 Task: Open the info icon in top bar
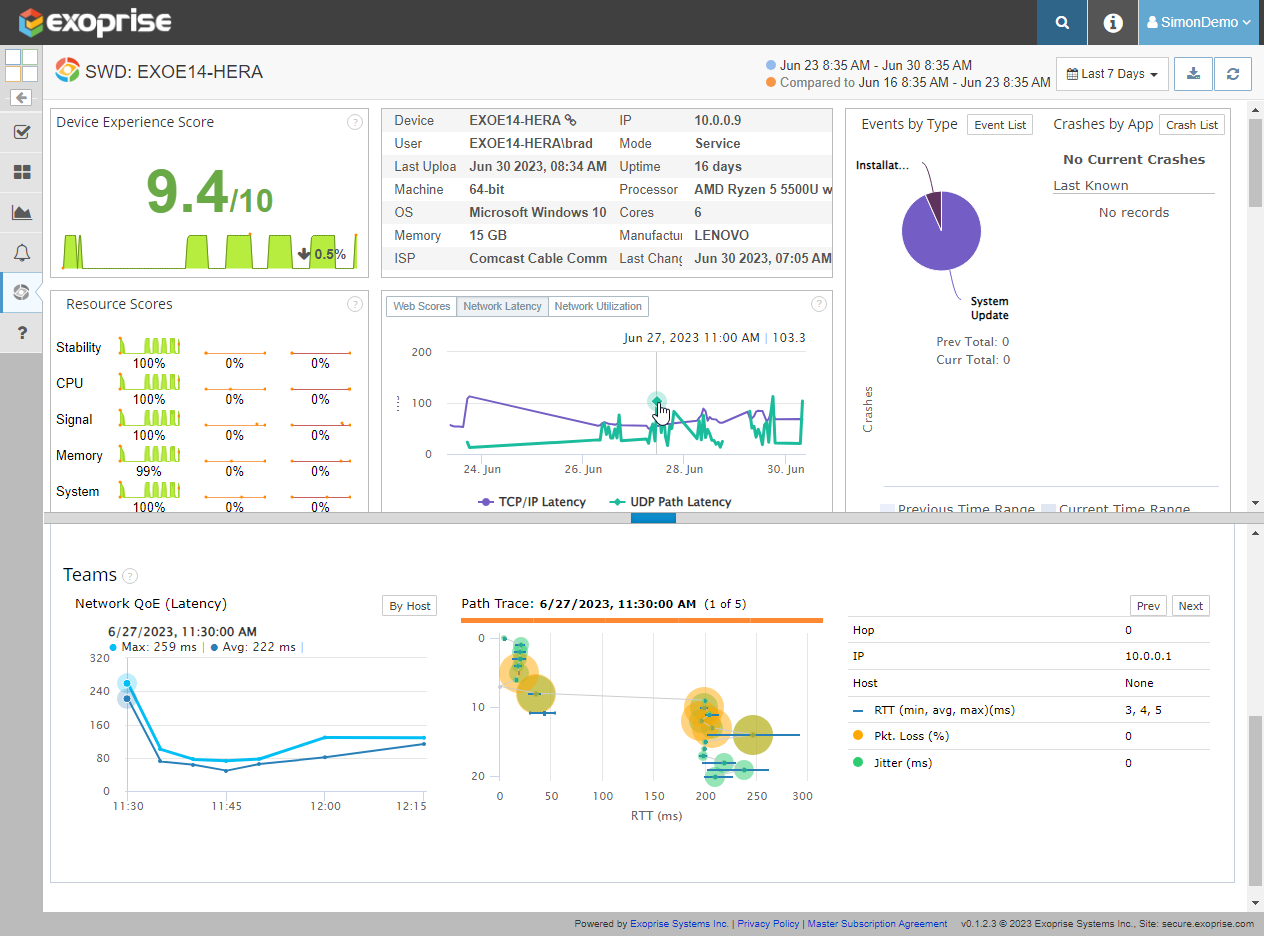tap(1113, 22)
